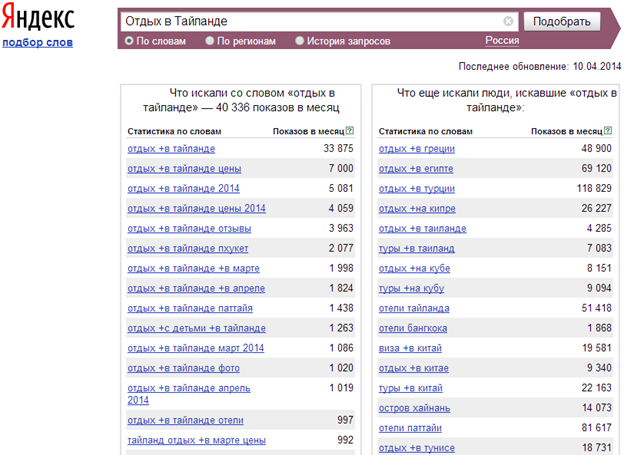The height and width of the screenshot is (455, 624).
Task: Open the тайланд отдых +в марте цены link
Action: click(197, 440)
